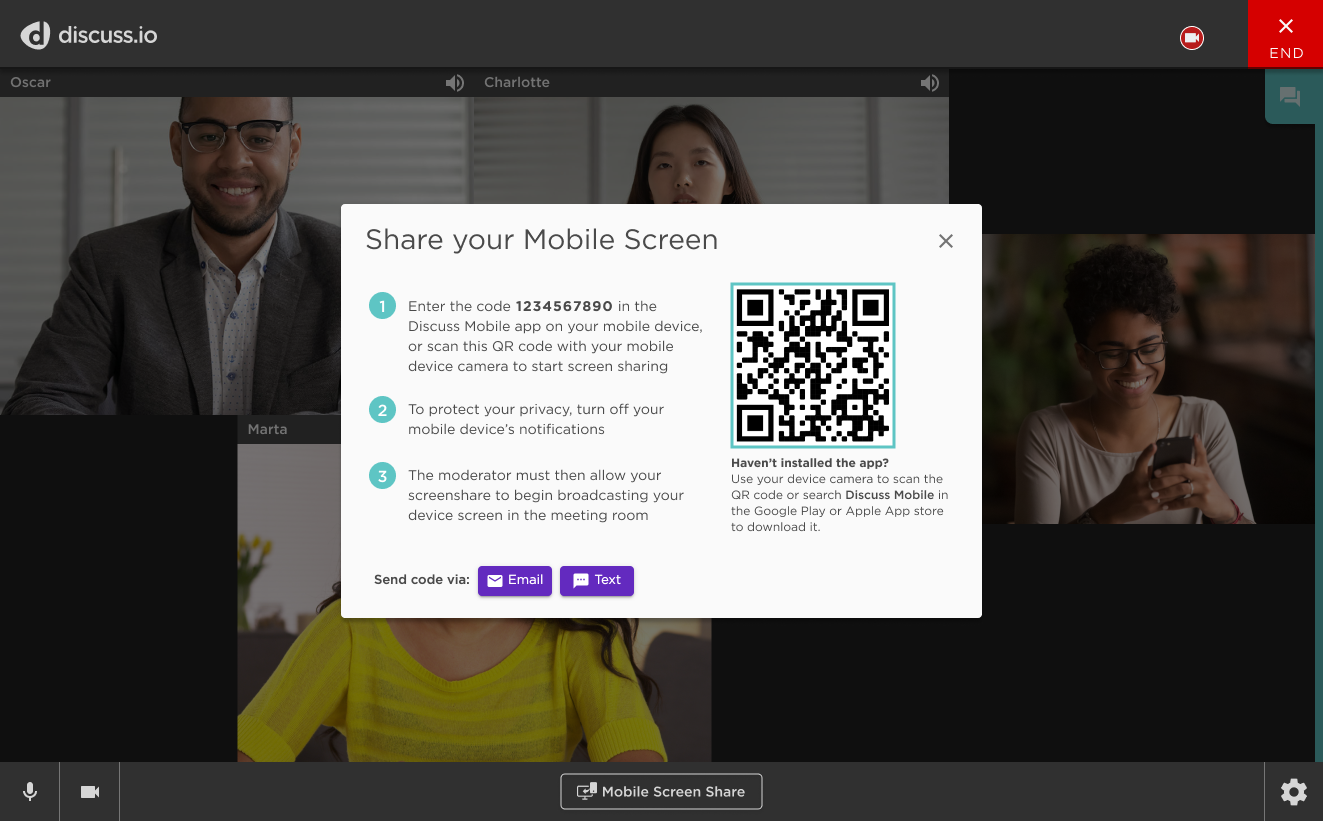Click the 'Haven't installed the app?' text

click(x=810, y=463)
